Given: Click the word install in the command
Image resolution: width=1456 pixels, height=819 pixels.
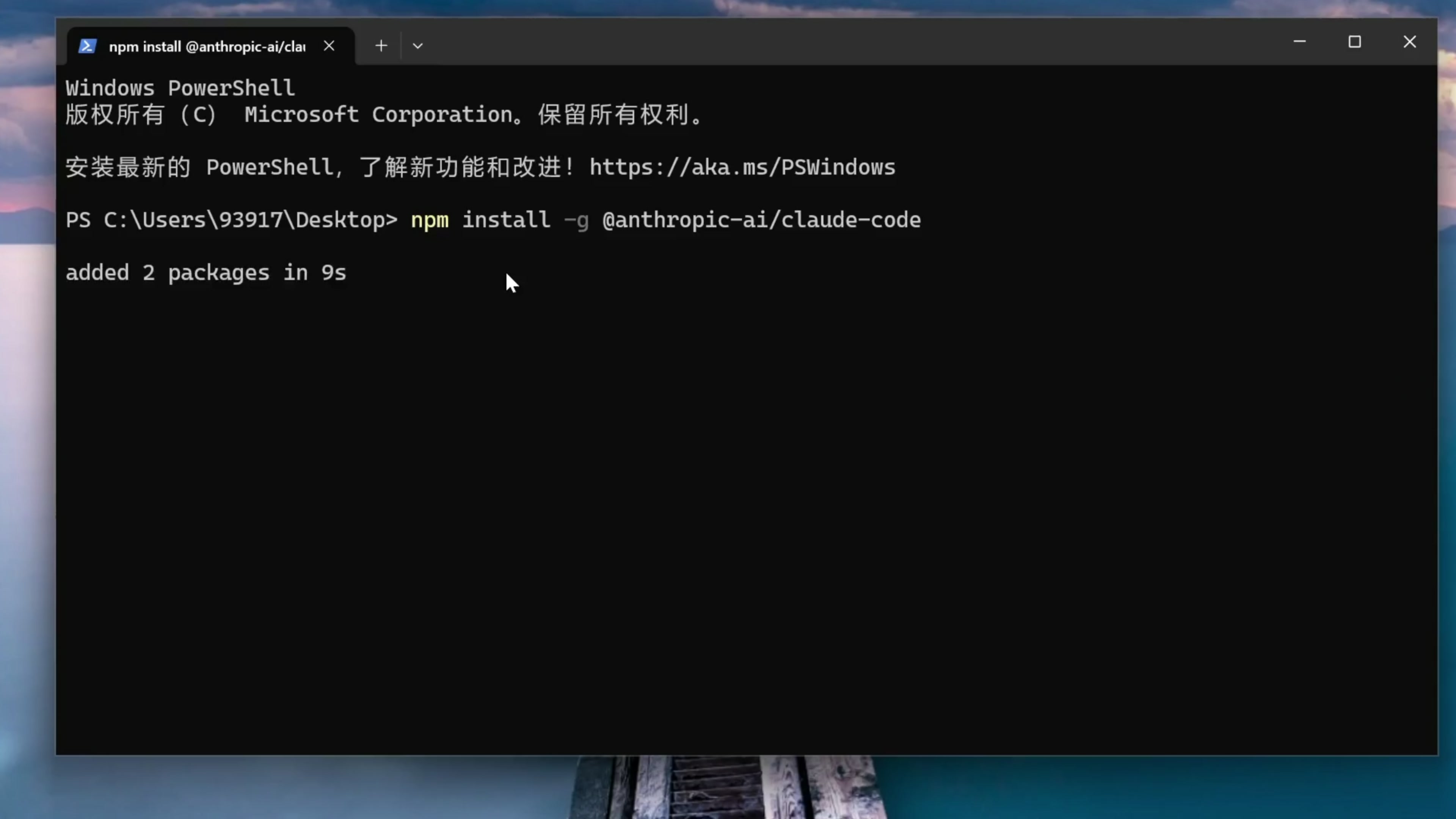Looking at the screenshot, I should [x=506, y=220].
